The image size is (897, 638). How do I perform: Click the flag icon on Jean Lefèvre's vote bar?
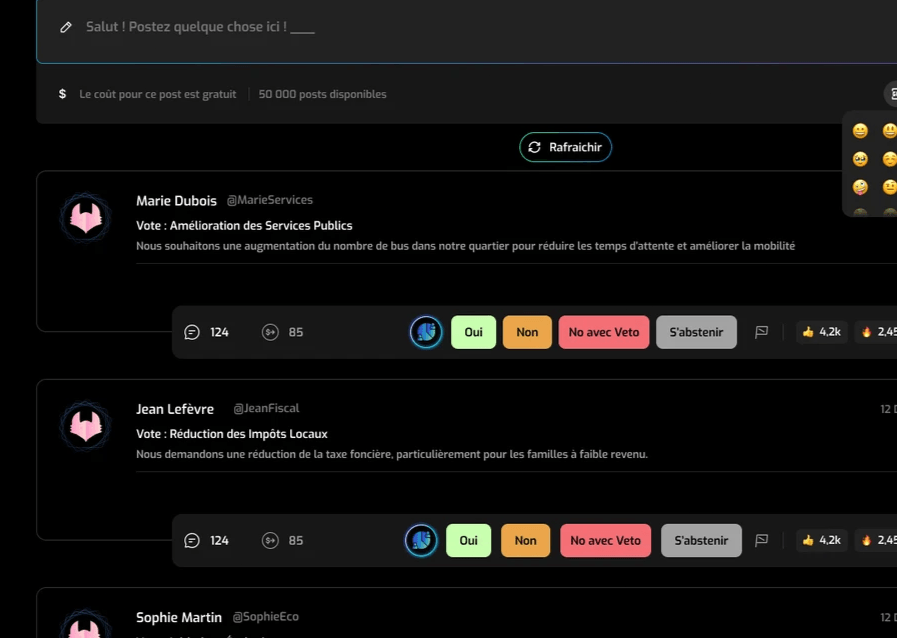(x=761, y=540)
